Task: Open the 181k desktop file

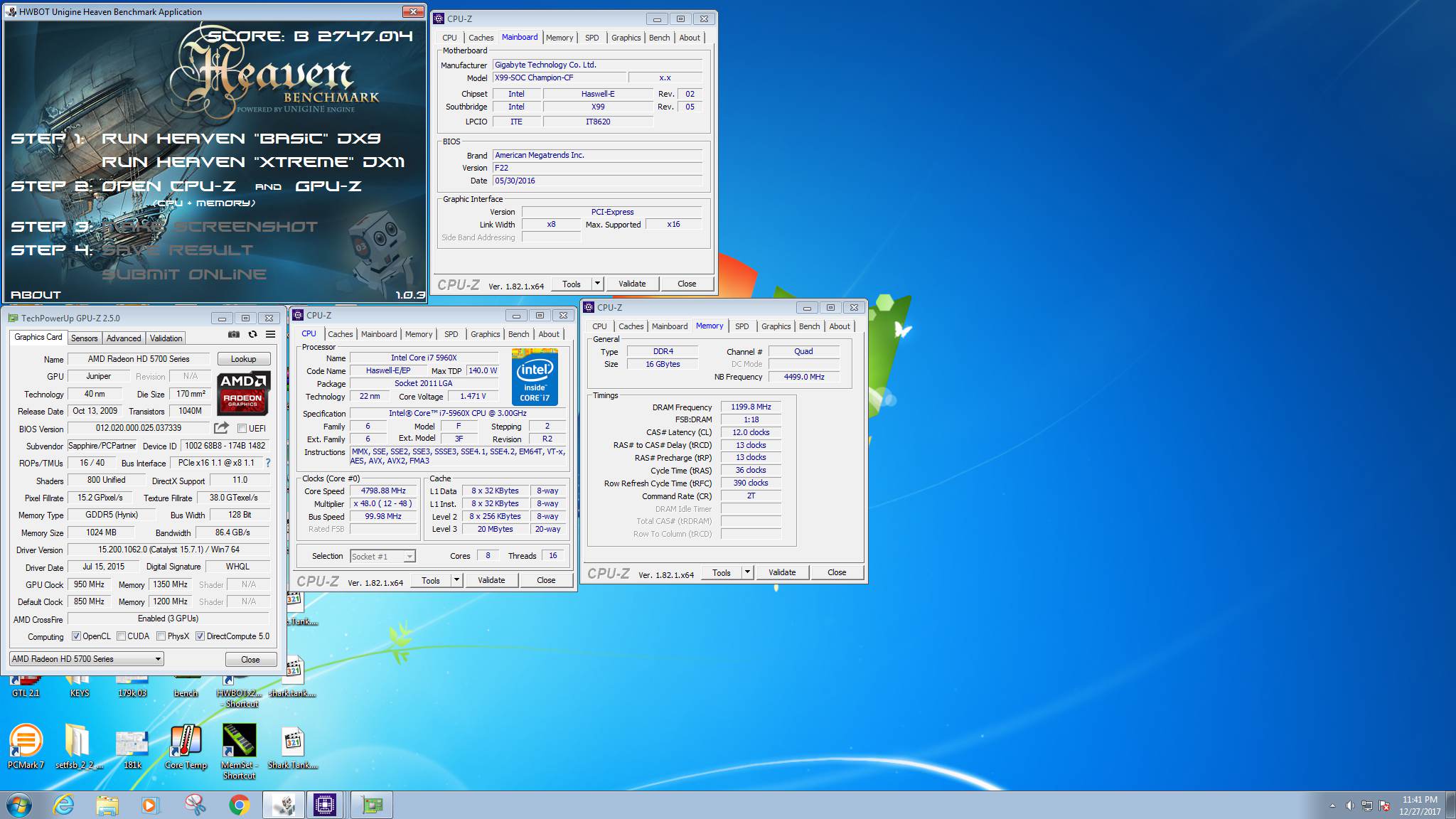Action: (132, 746)
